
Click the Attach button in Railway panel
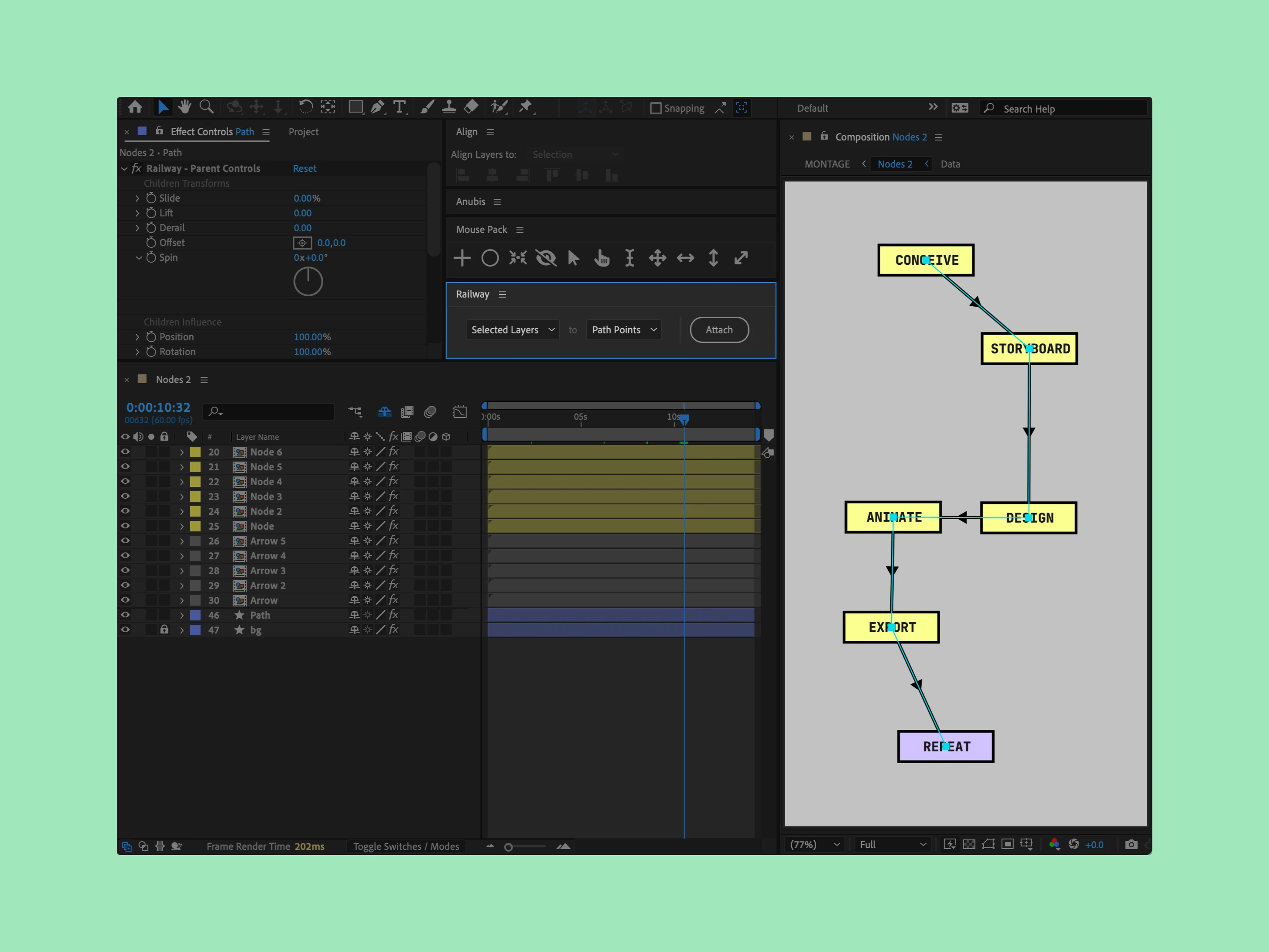click(719, 329)
